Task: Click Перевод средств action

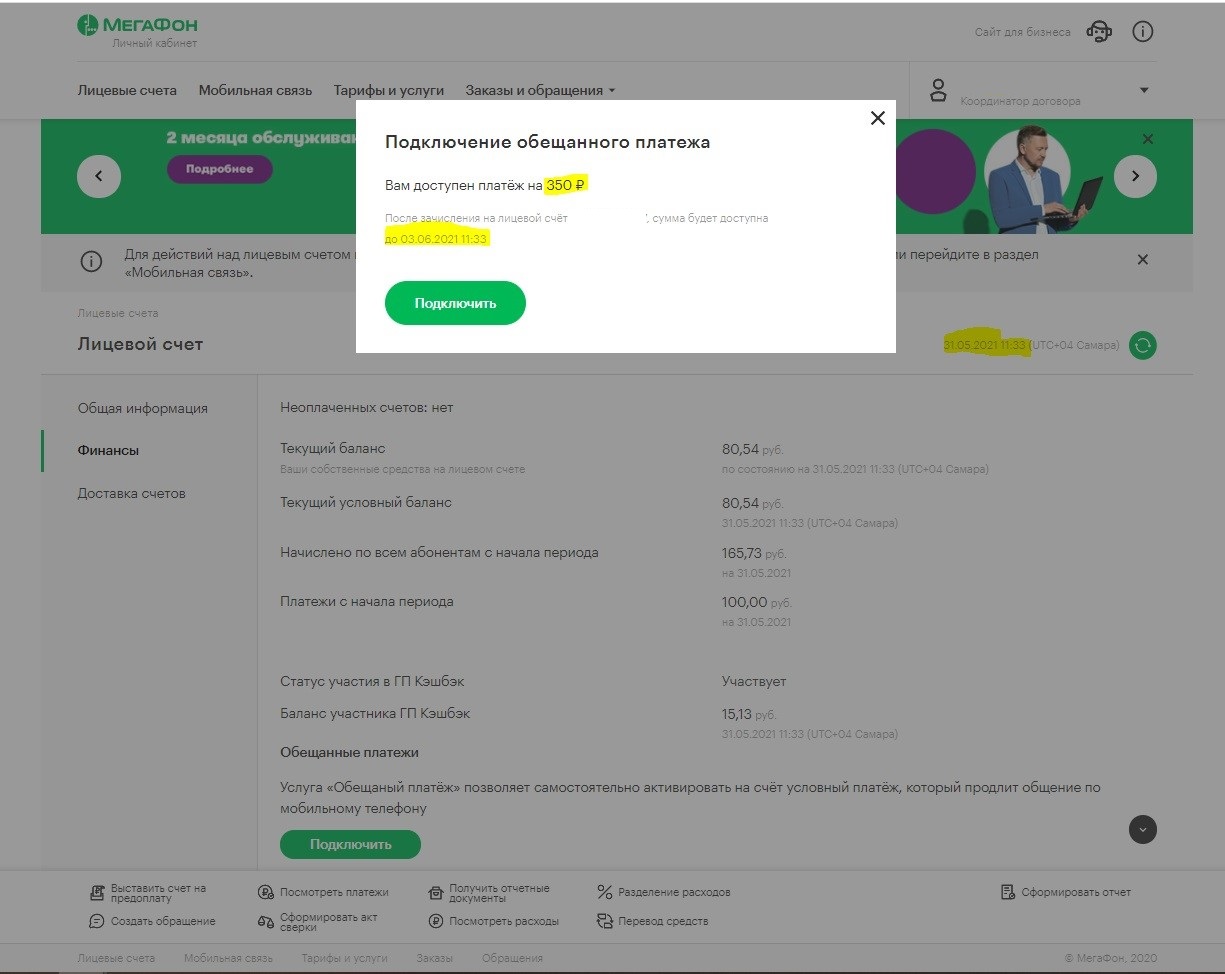Action: tap(652, 921)
